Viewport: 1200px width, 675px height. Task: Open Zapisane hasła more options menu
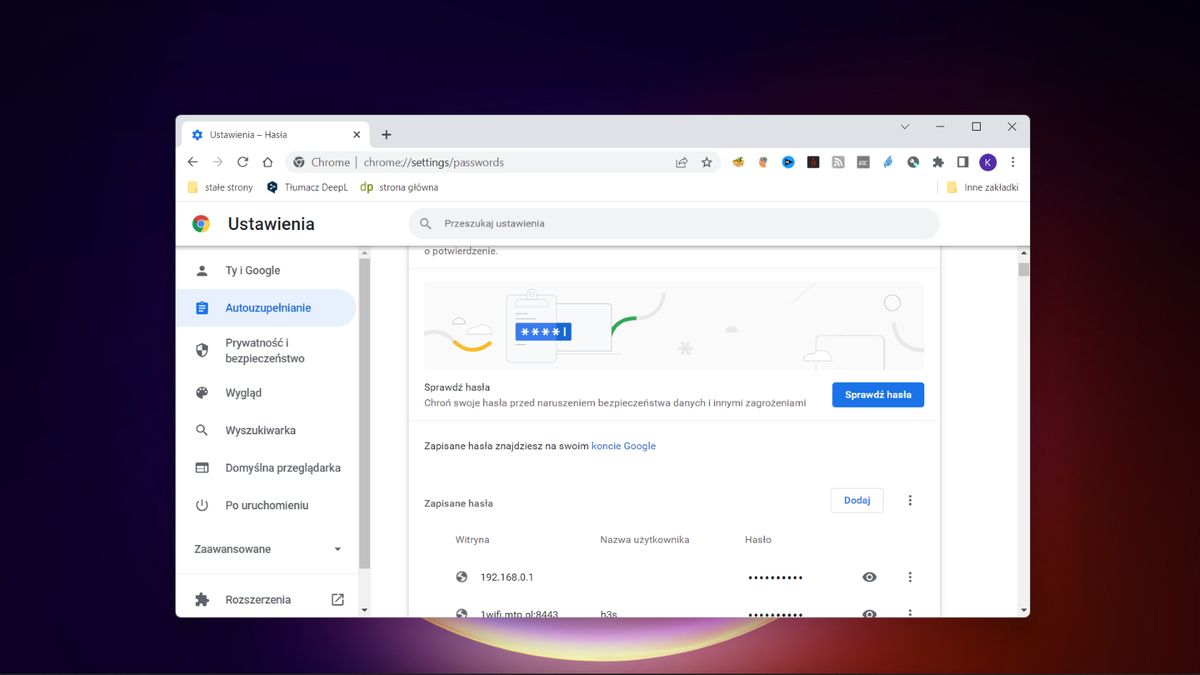coord(910,499)
